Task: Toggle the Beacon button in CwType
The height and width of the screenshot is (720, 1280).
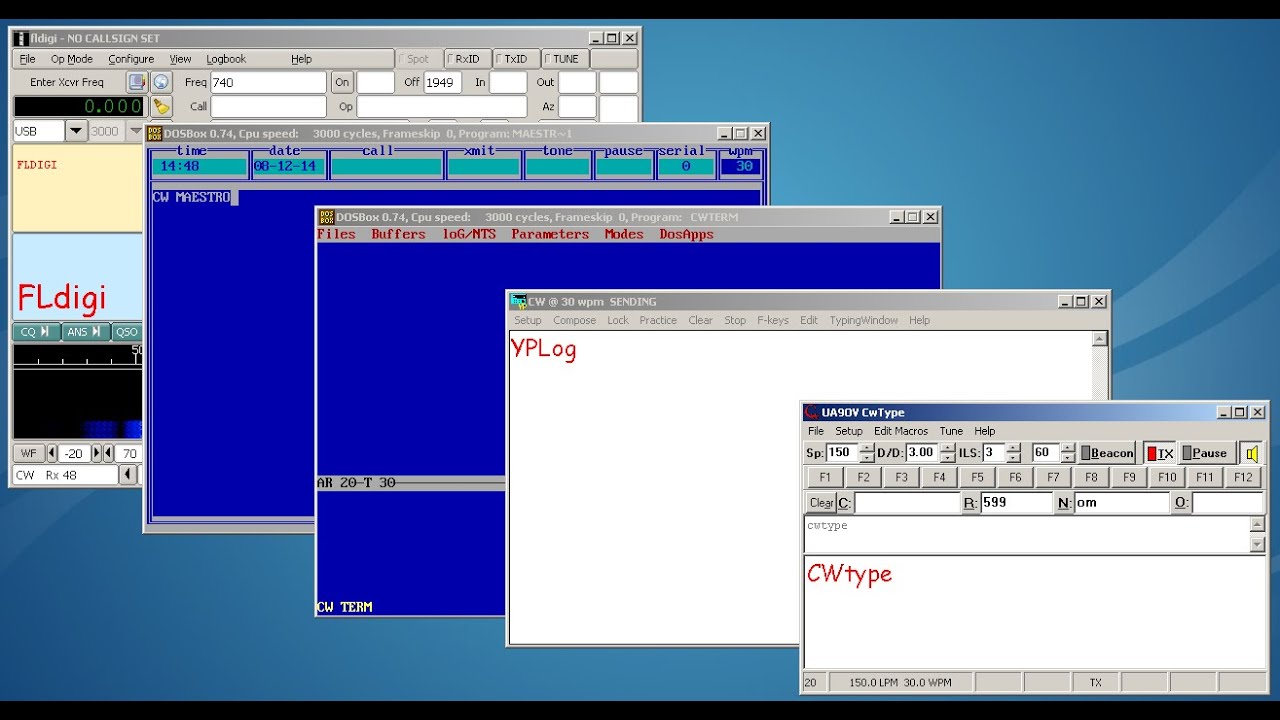Action: coord(1107,453)
